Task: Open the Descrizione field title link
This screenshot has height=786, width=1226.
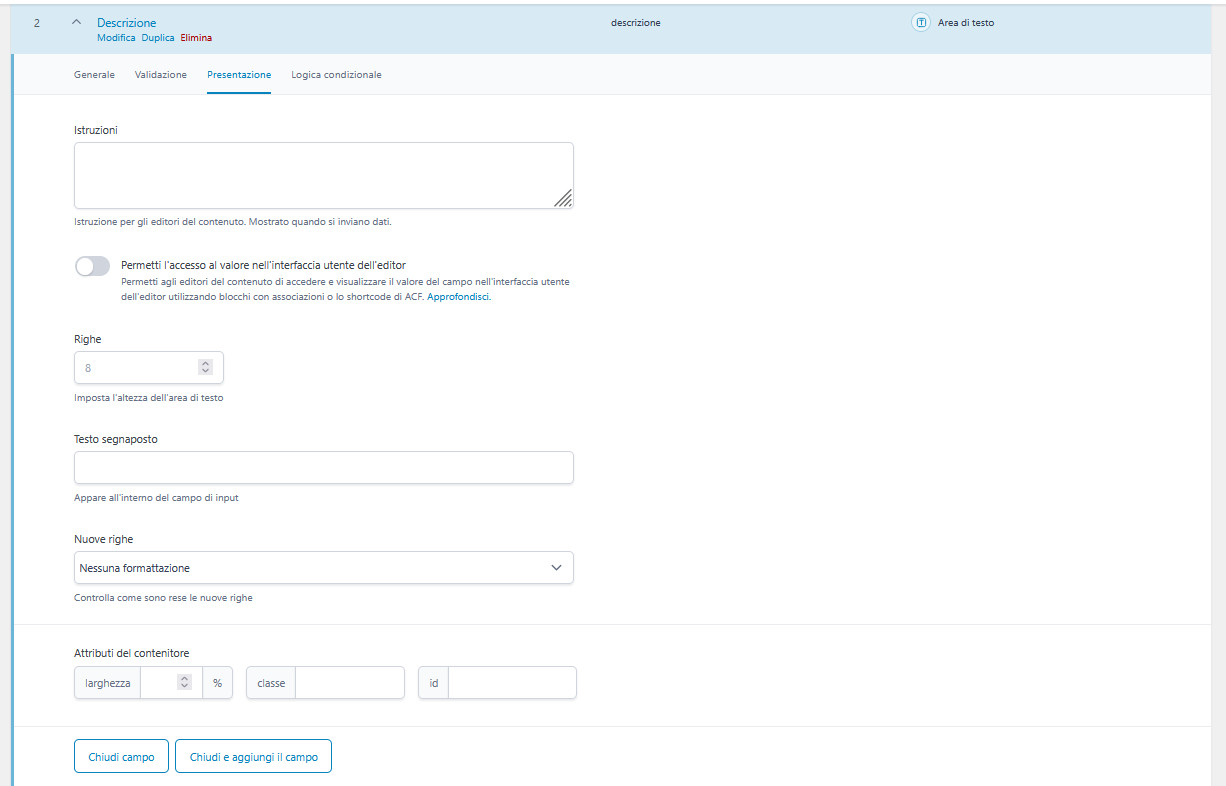Action: (126, 22)
